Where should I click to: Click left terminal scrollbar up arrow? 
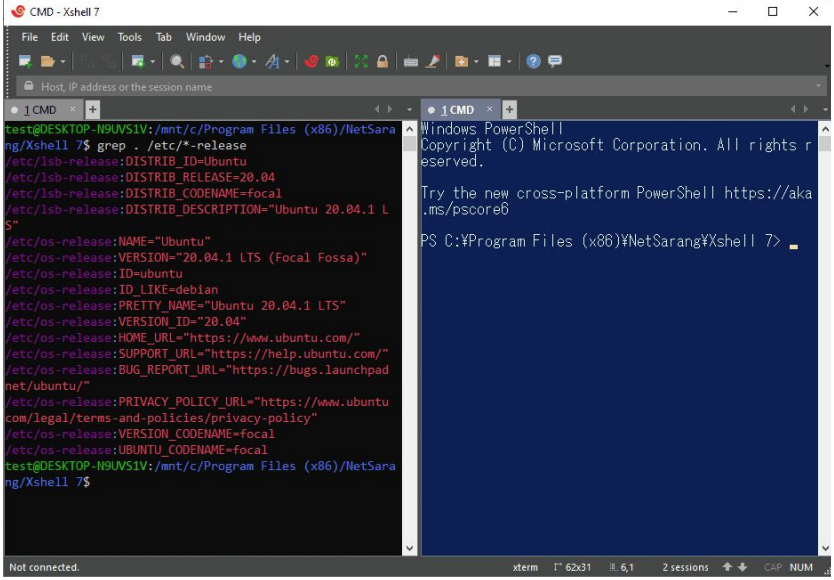[409, 129]
